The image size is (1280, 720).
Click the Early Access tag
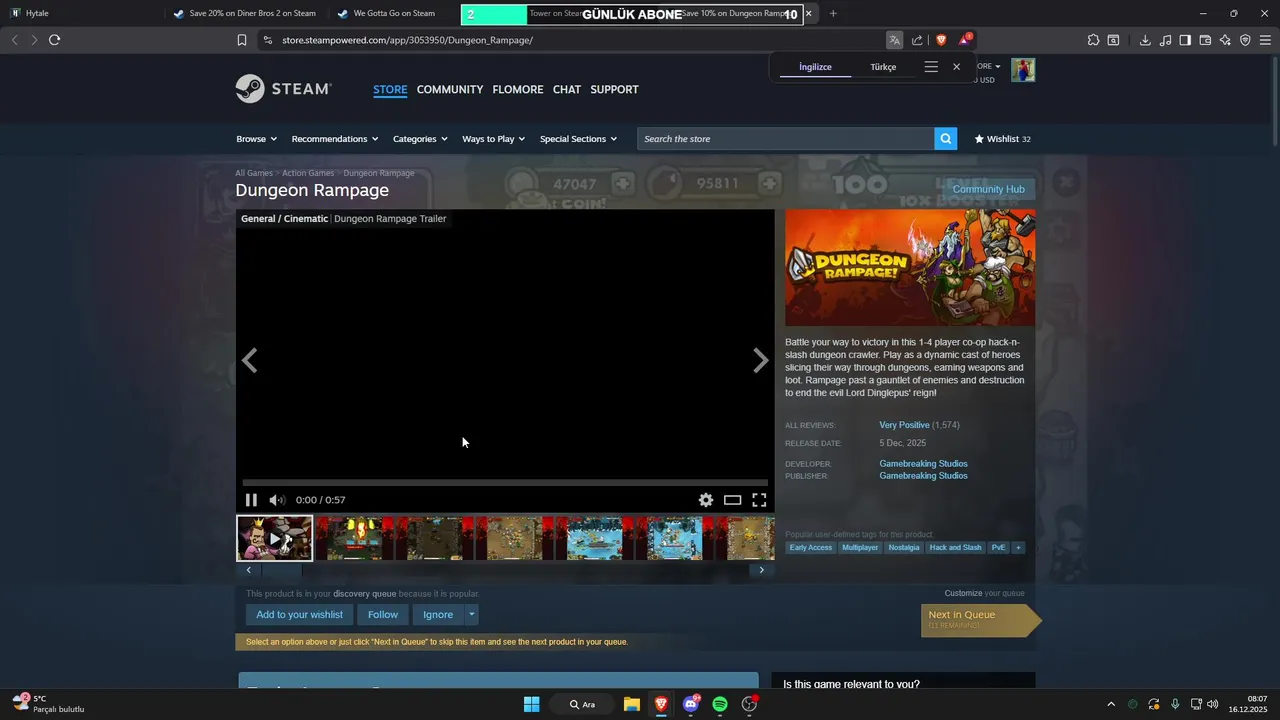click(x=811, y=548)
